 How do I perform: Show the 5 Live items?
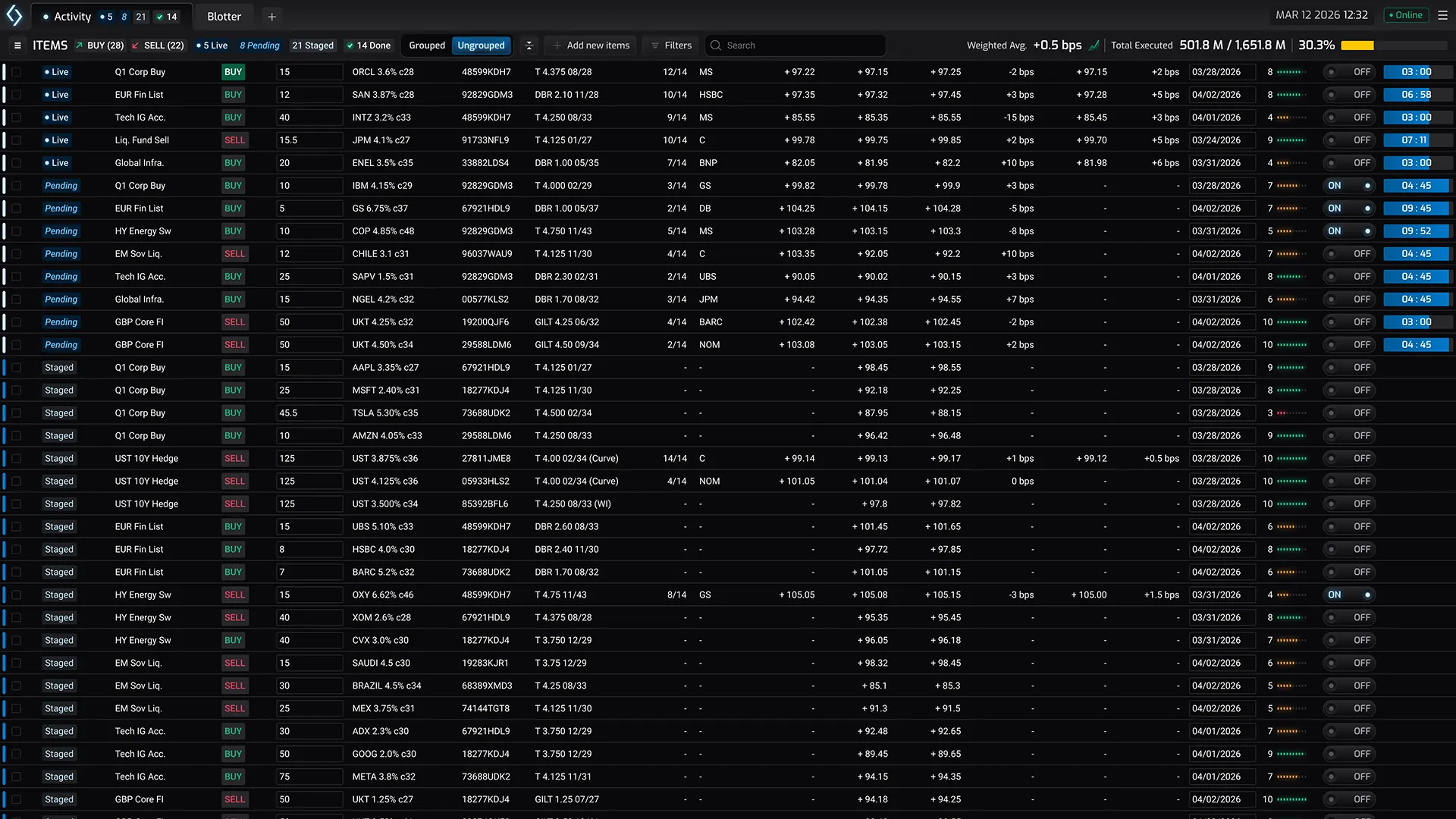(212, 45)
